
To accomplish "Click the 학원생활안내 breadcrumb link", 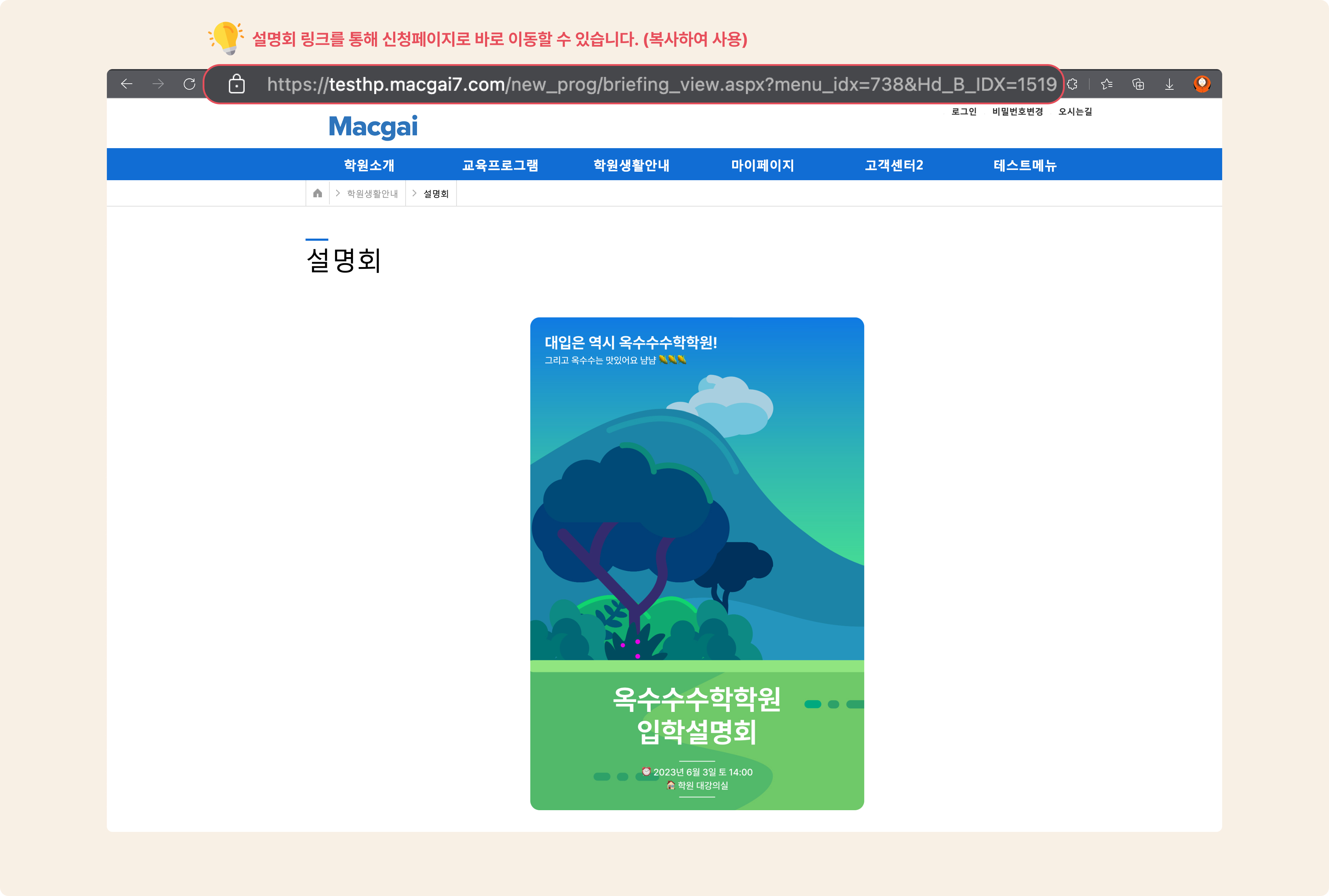I will click(372, 194).
